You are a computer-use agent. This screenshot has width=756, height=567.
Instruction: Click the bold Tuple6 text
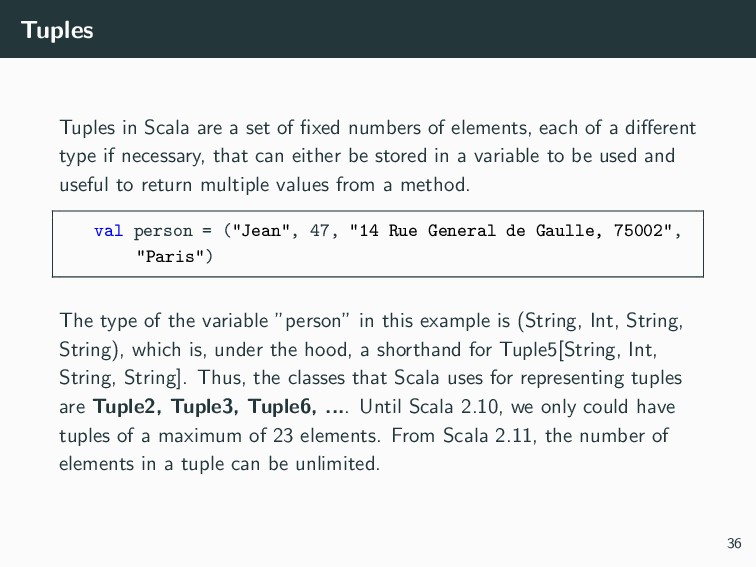pos(280,406)
